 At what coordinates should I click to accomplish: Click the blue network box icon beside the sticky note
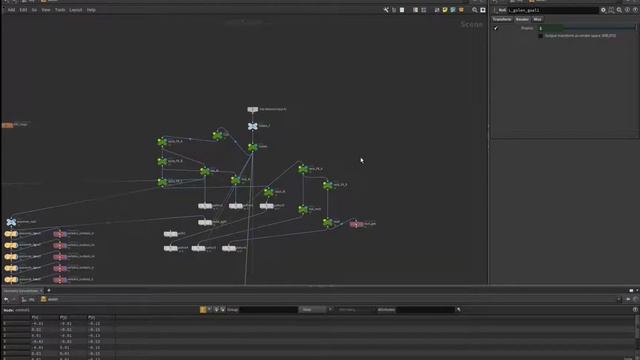pos(453,10)
